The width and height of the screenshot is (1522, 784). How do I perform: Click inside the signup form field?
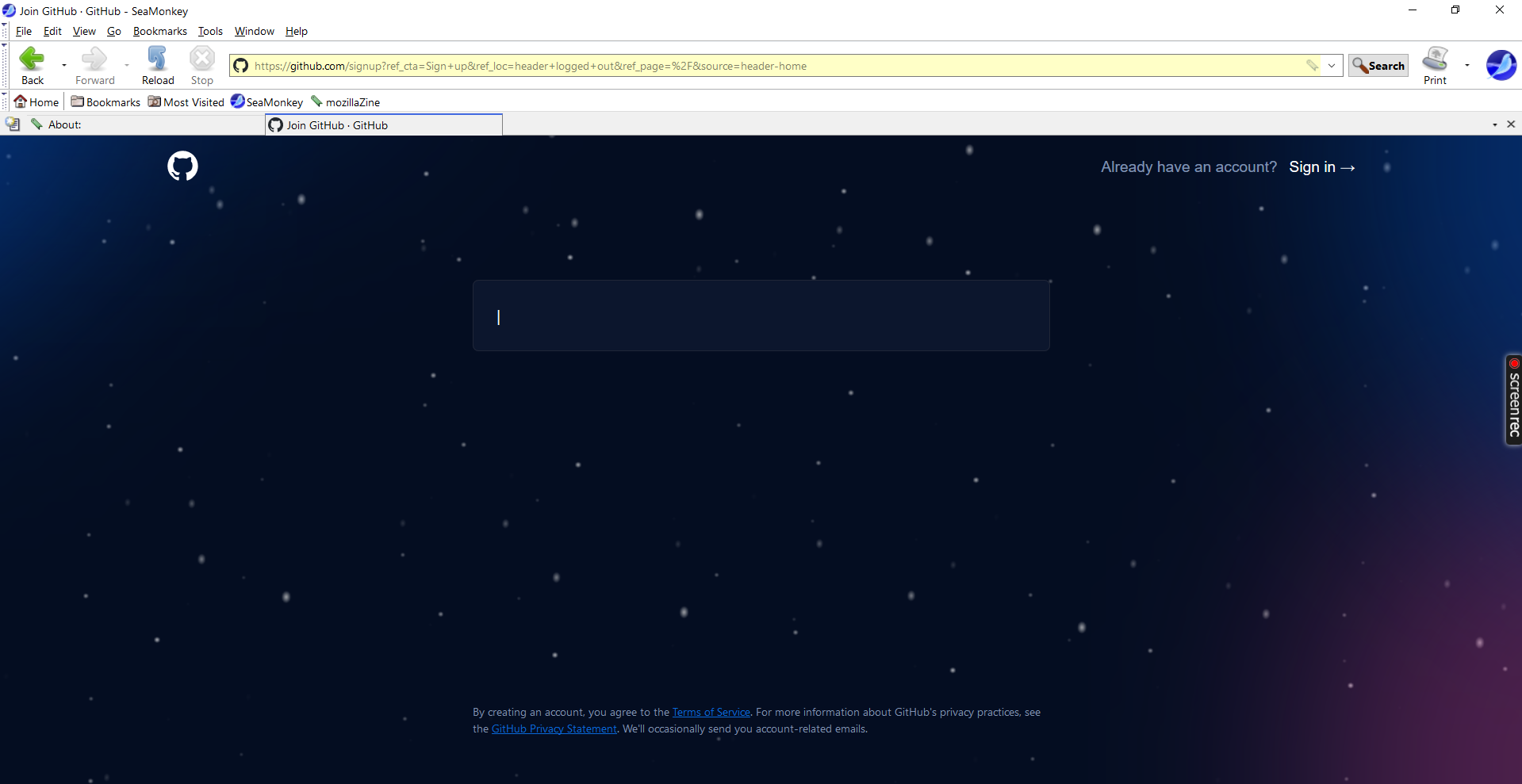760,316
